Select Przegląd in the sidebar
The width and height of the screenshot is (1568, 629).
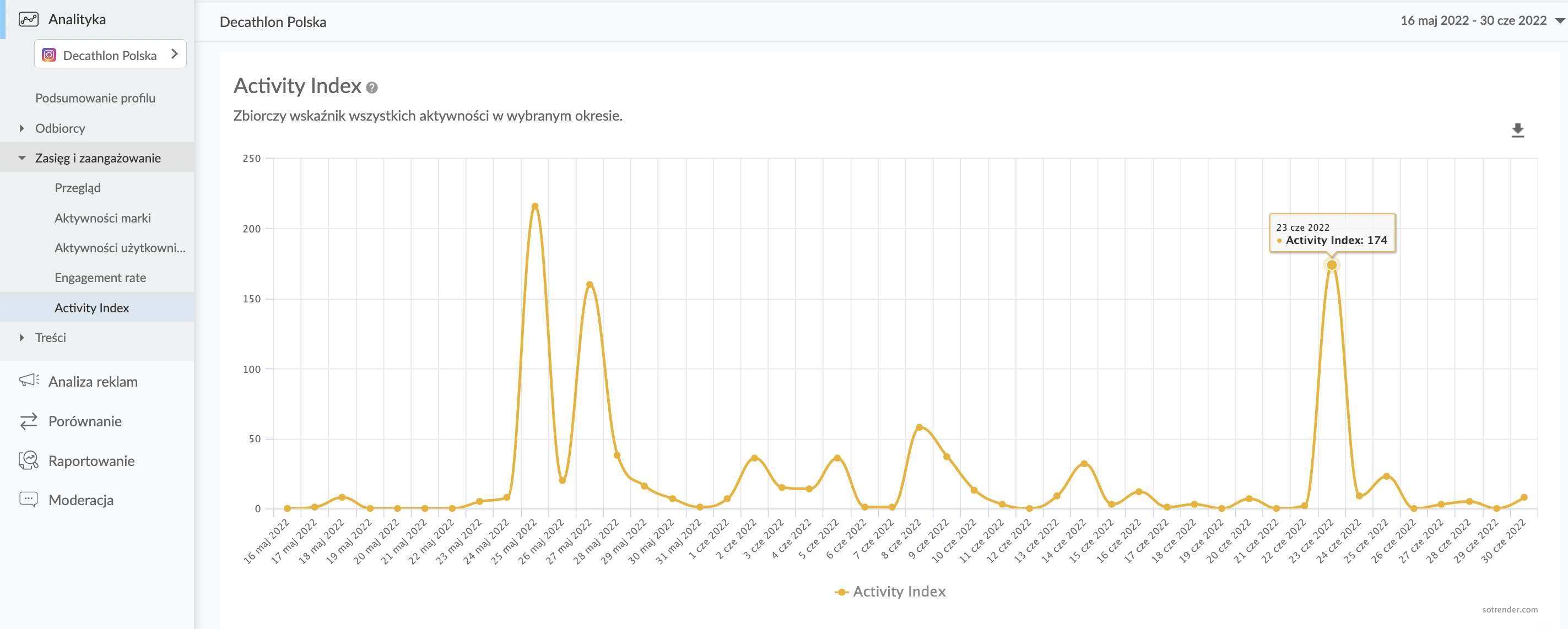[x=77, y=188]
